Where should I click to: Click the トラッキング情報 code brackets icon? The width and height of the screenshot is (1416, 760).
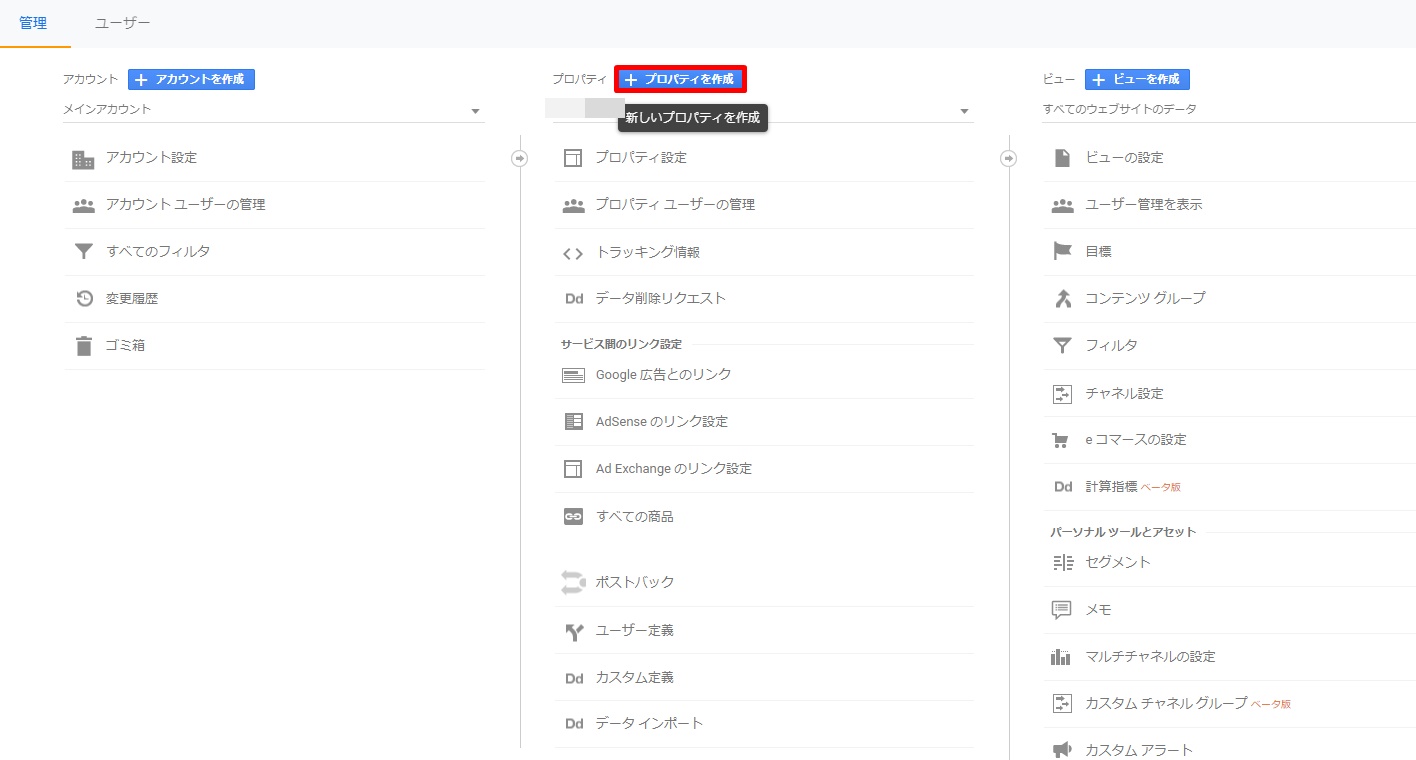click(573, 253)
